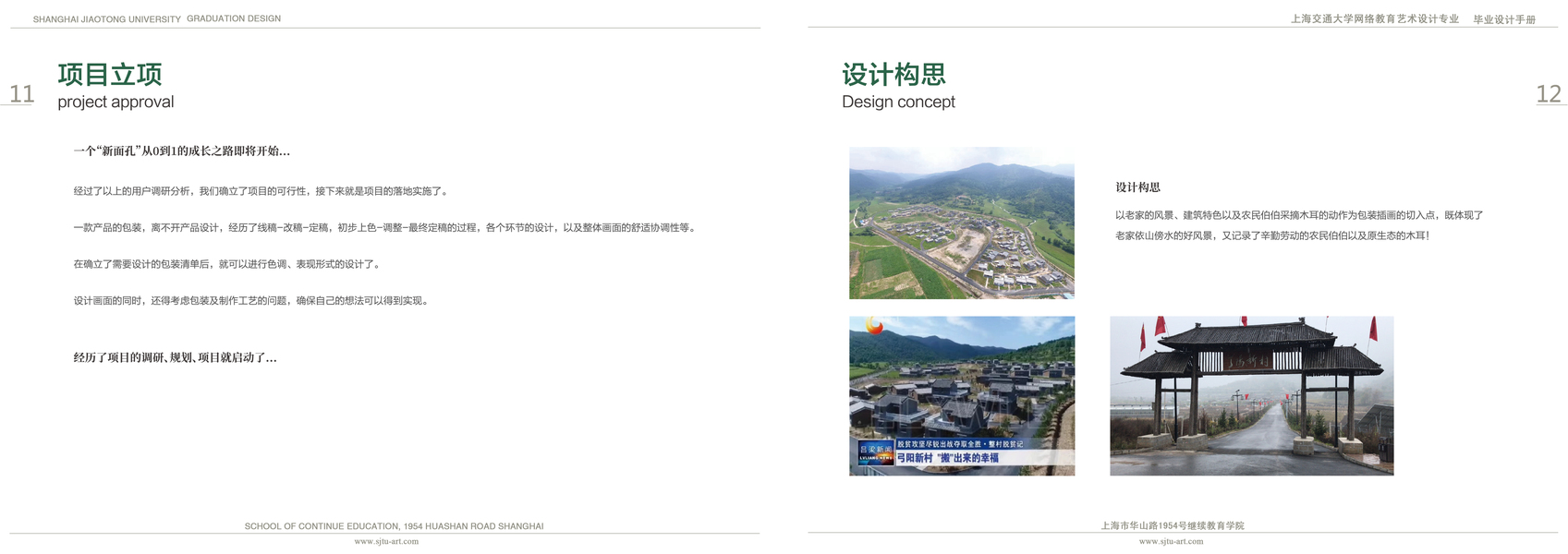Click the heading 设计构思 in green
The width and height of the screenshot is (1568, 554).
tap(893, 75)
